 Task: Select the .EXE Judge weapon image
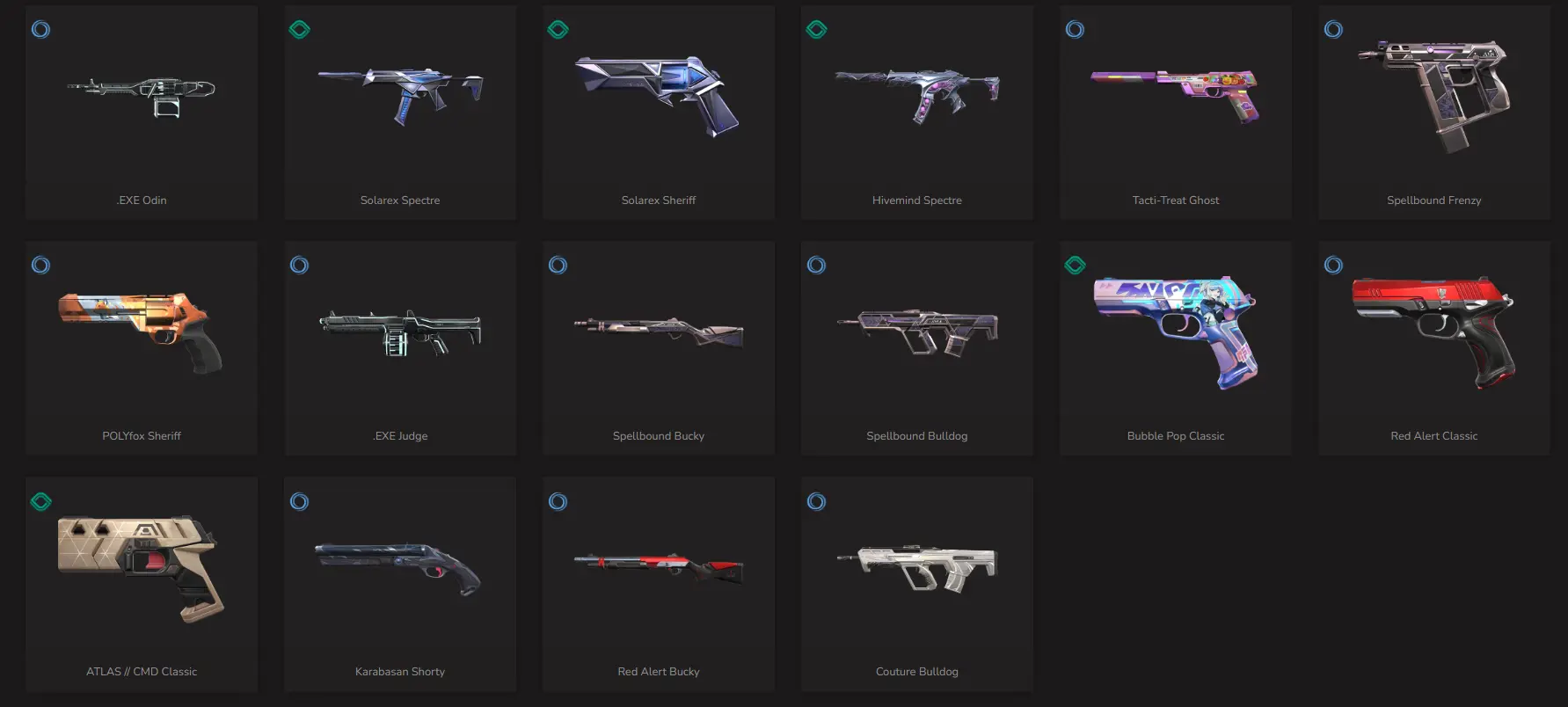[x=400, y=332]
